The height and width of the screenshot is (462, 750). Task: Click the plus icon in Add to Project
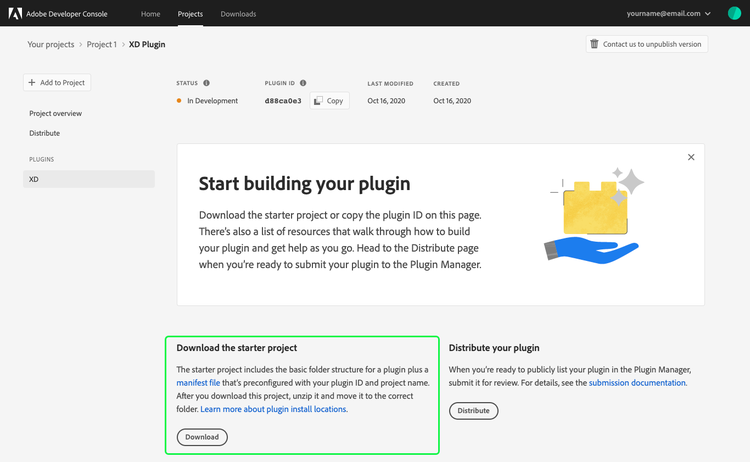click(x=32, y=82)
